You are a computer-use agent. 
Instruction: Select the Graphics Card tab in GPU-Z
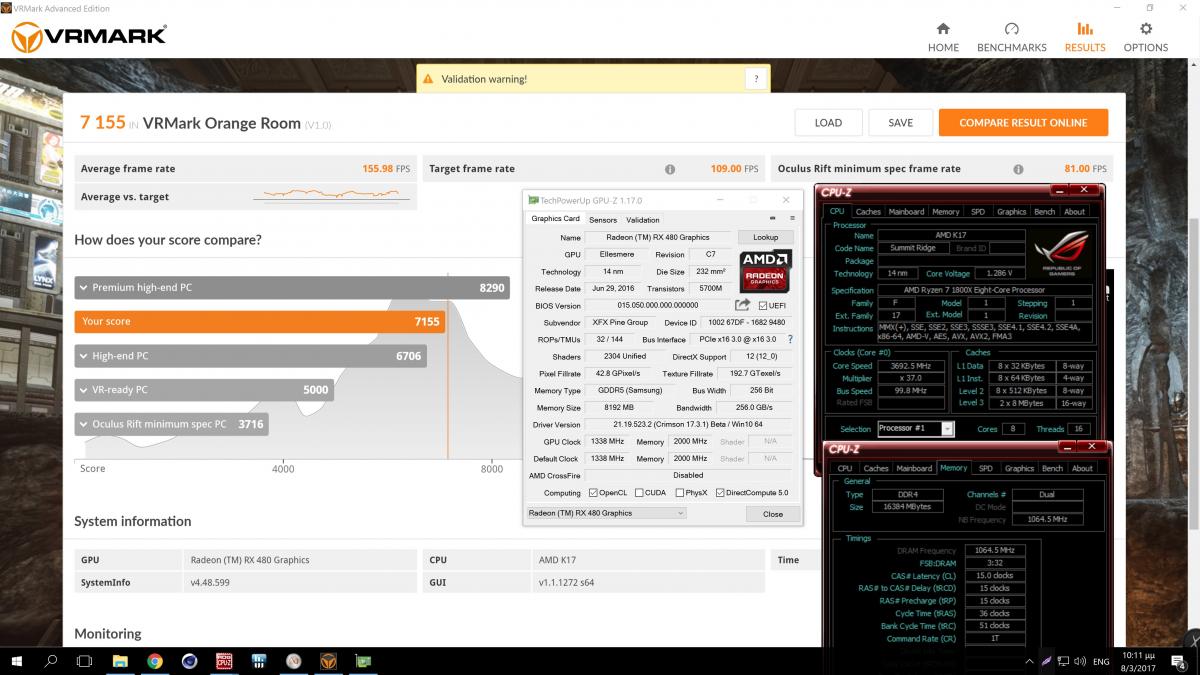point(555,219)
